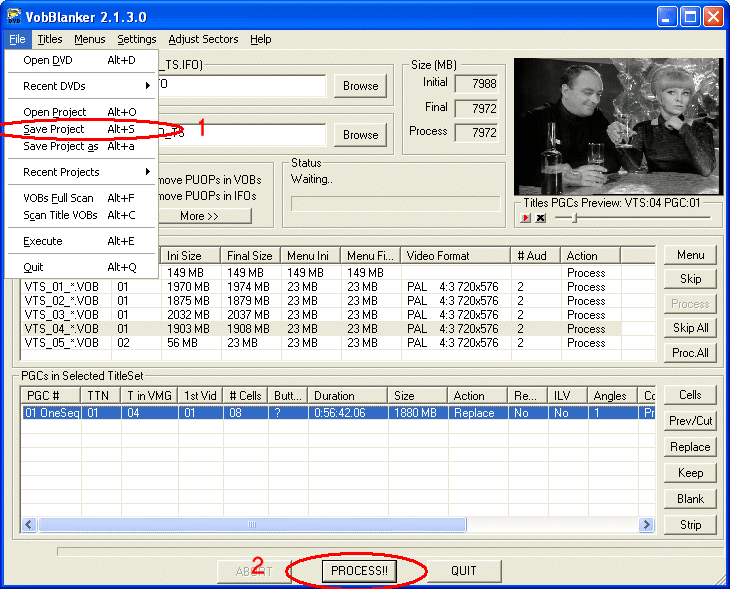The width and height of the screenshot is (730, 589).
Task: Click the 1880 MB size cell
Action: 418,413
